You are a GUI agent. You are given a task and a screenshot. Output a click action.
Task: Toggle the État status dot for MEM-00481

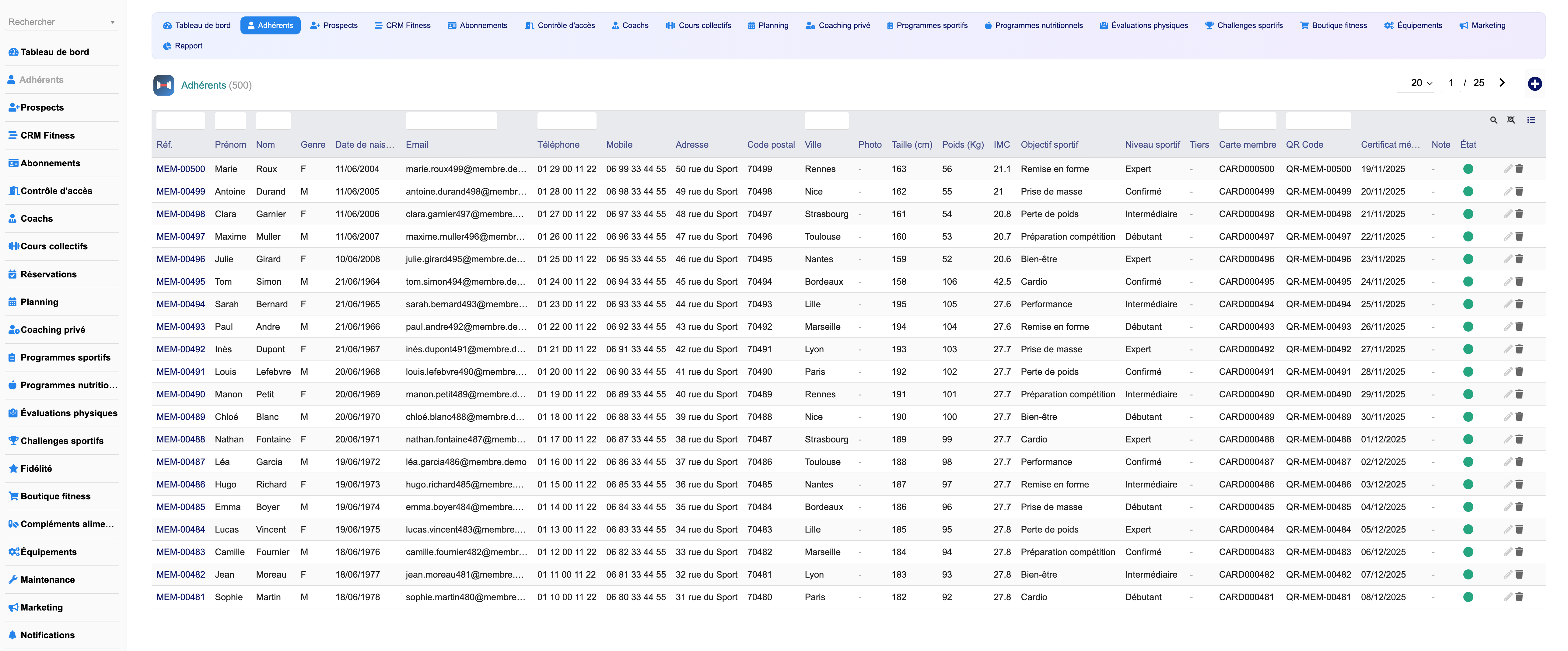(x=1468, y=597)
